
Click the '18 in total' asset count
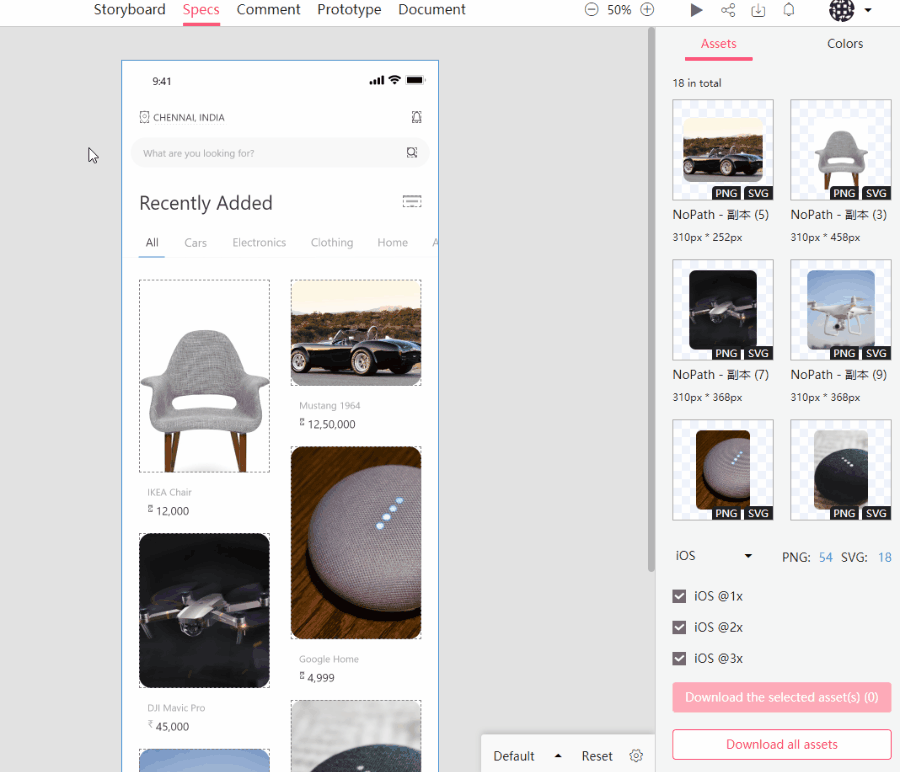697,83
